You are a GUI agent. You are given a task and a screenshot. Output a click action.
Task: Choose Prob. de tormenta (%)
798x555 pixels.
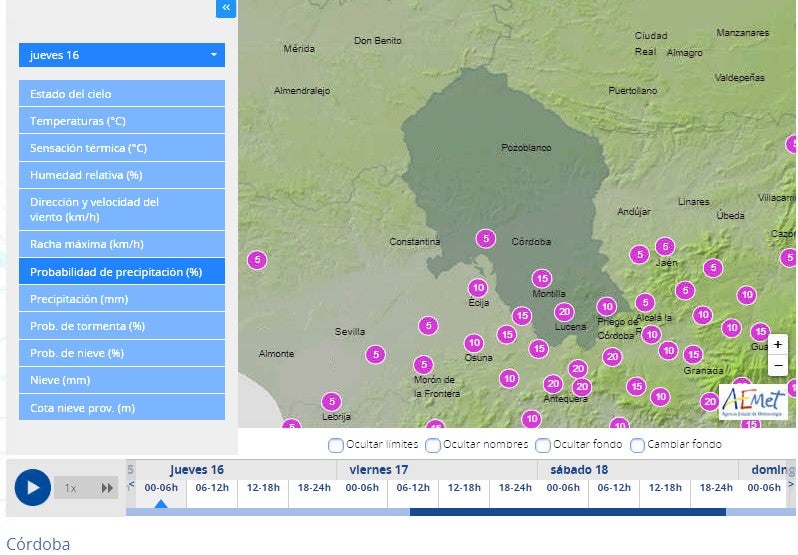122,326
